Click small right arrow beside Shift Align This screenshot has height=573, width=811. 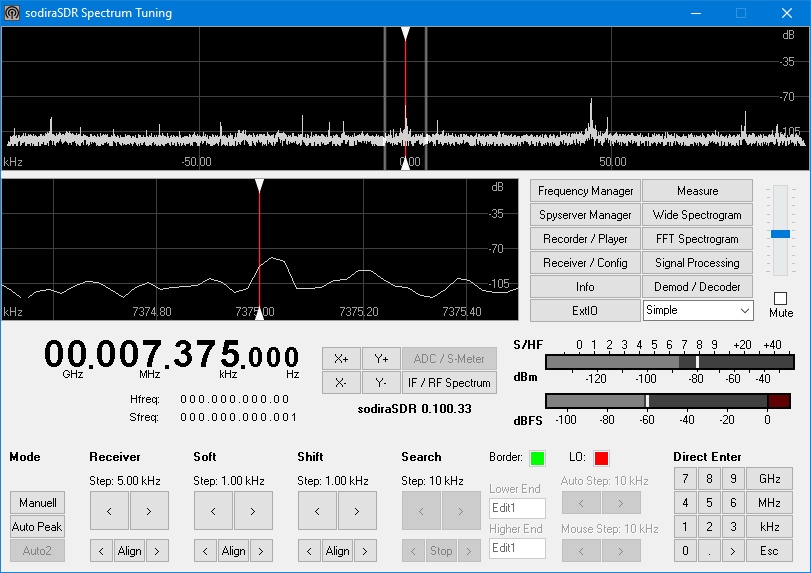365,551
